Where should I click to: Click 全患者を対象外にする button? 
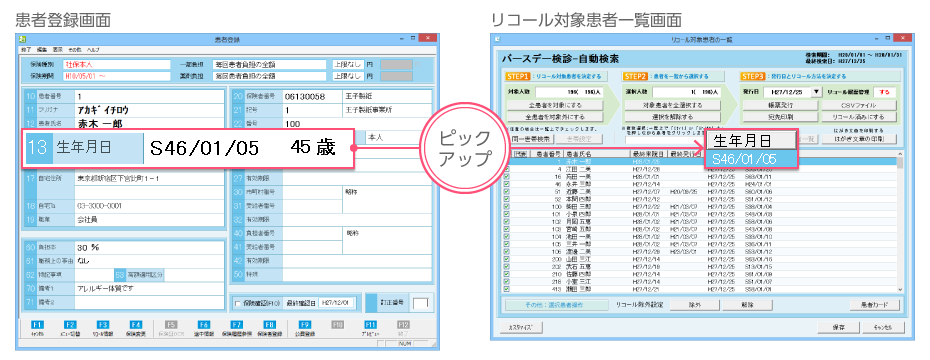[x=555, y=117]
